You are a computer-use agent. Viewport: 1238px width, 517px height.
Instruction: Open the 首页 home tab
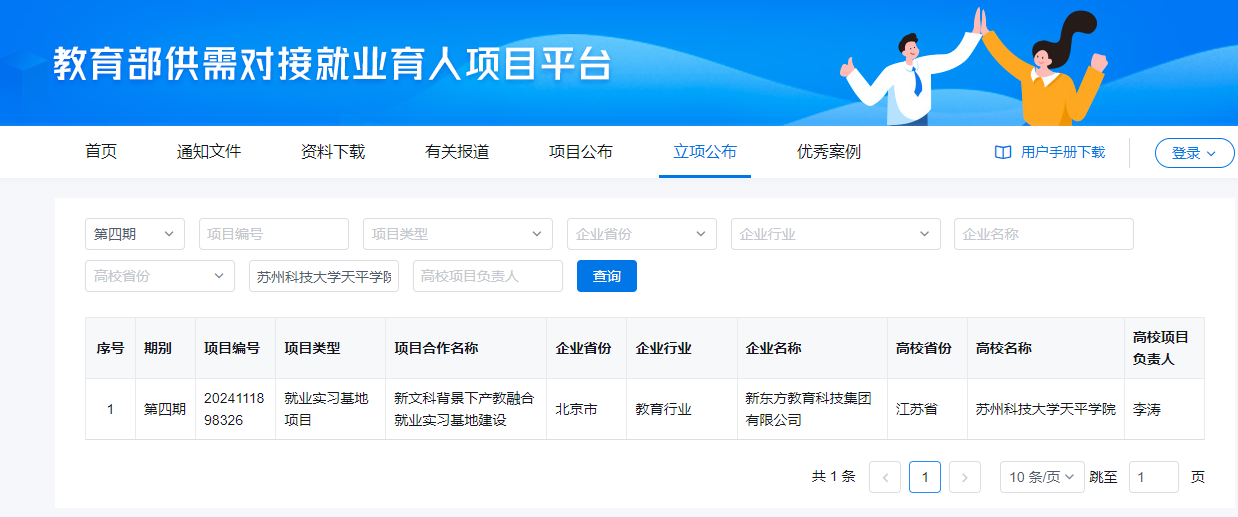point(101,152)
